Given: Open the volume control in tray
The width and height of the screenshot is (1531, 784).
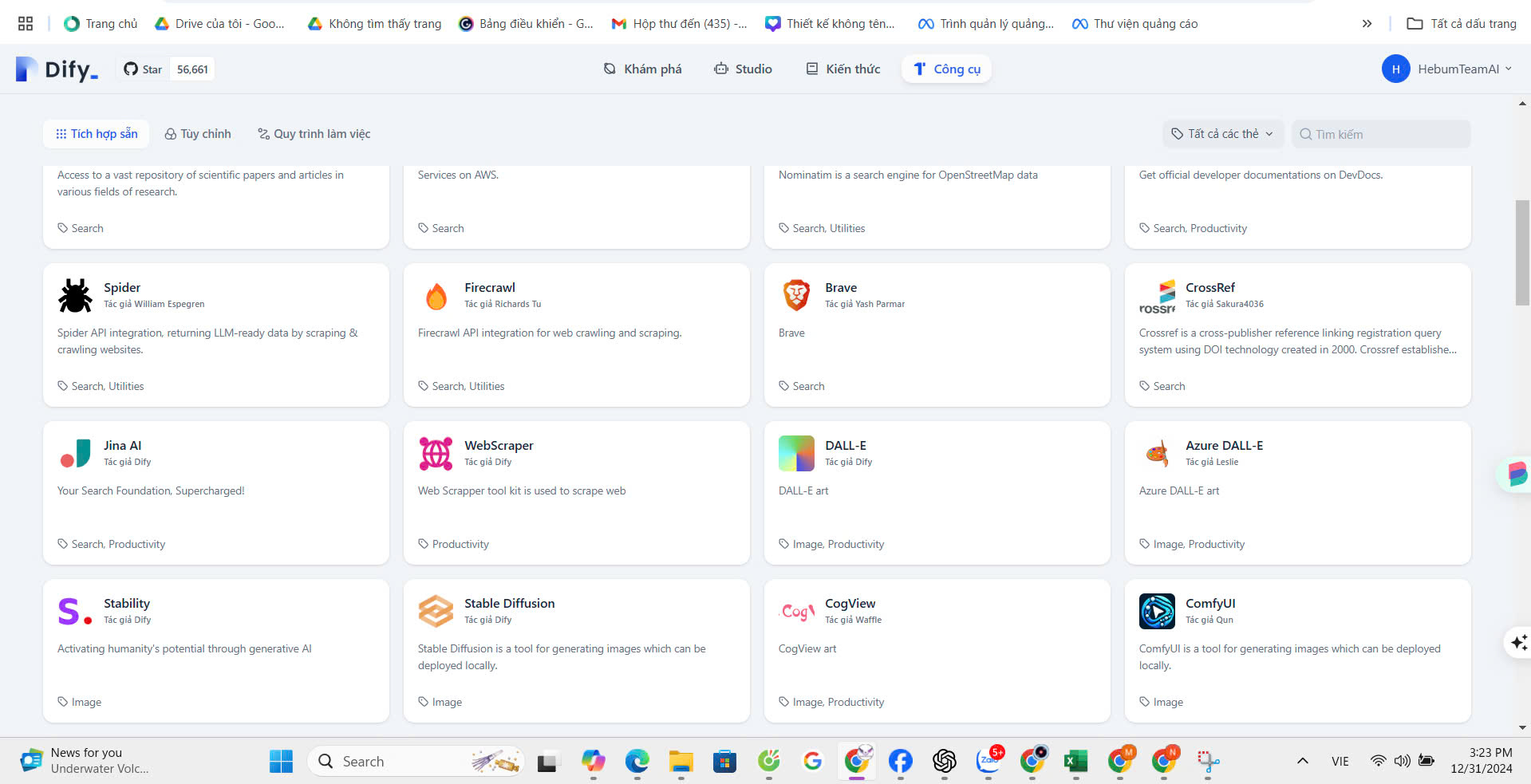Looking at the screenshot, I should coord(1402,761).
